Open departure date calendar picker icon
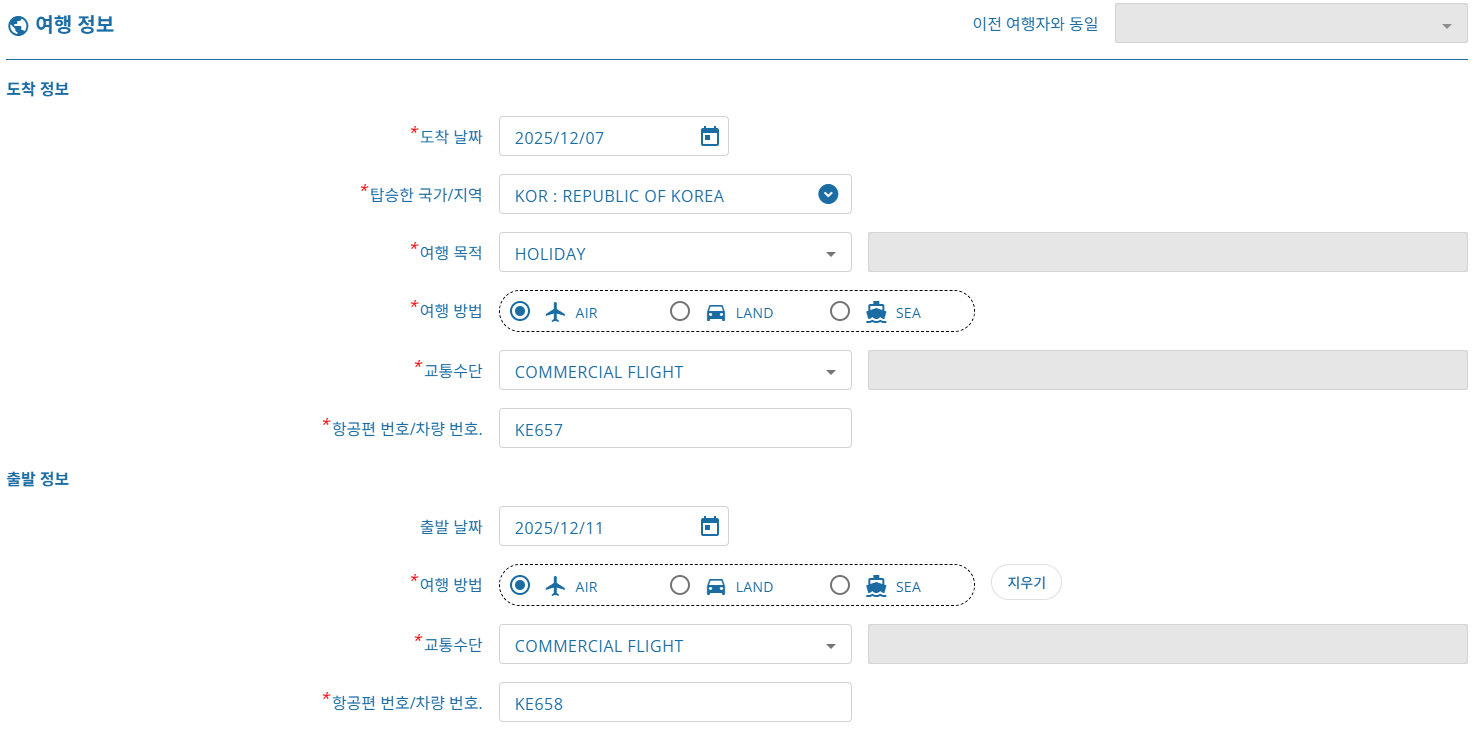 point(709,527)
